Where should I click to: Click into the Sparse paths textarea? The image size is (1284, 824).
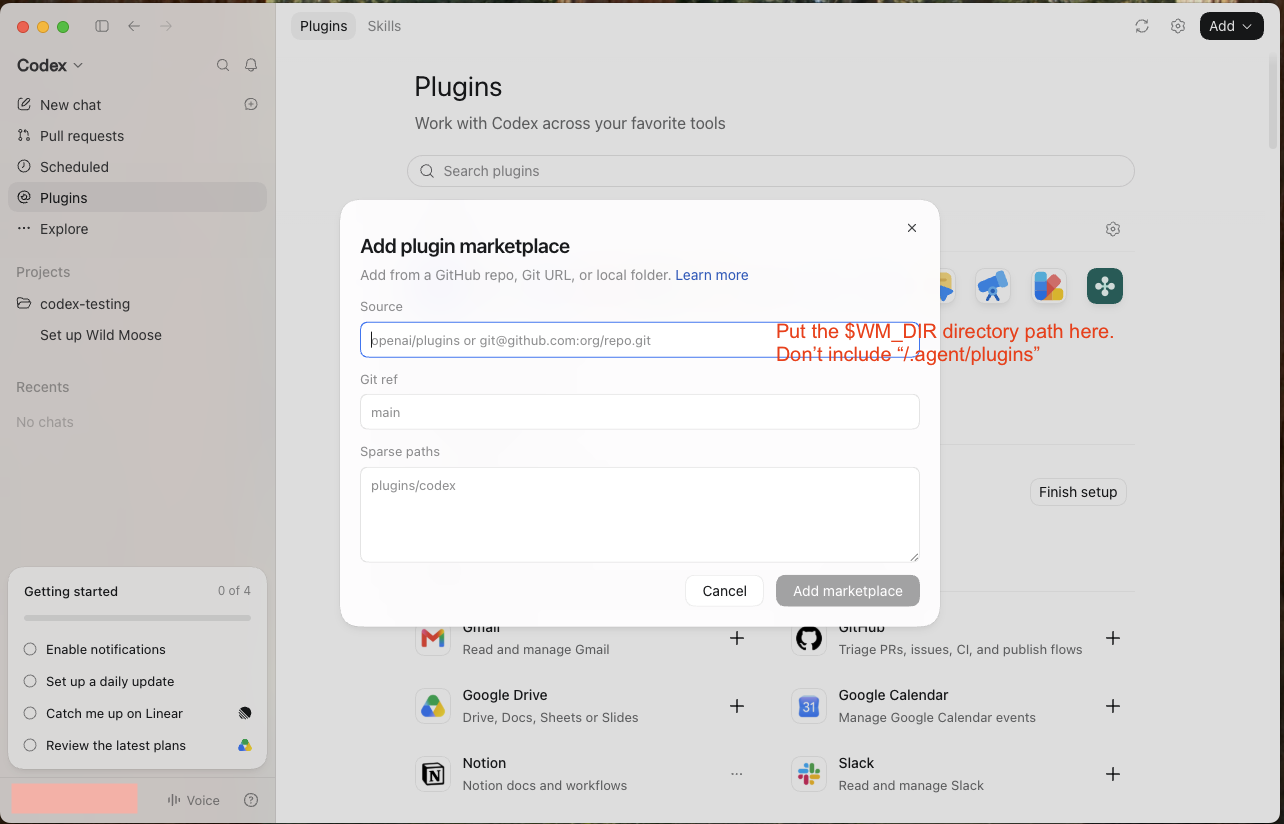(640, 515)
